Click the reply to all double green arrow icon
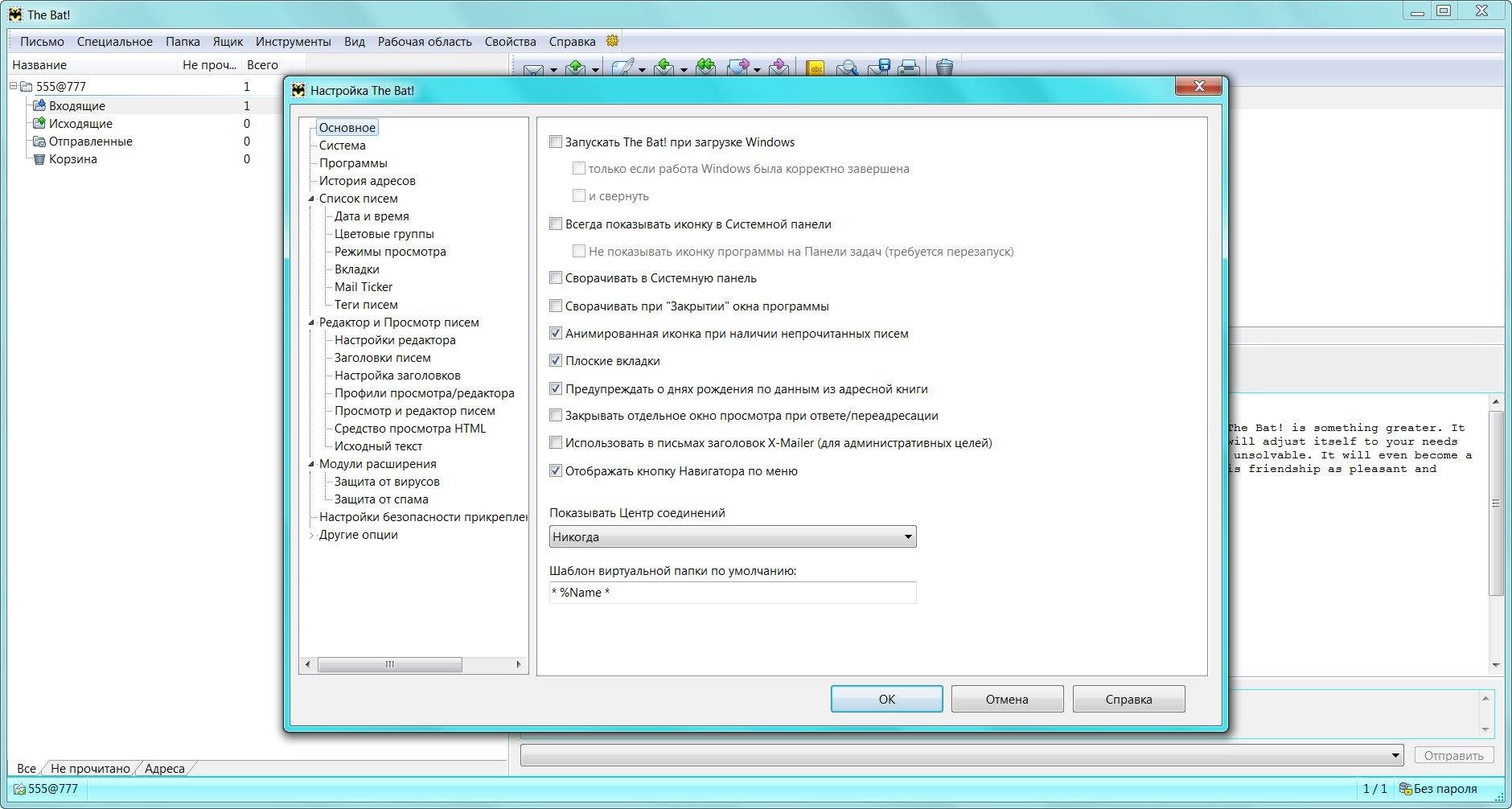The width and height of the screenshot is (1512, 809). click(706, 68)
